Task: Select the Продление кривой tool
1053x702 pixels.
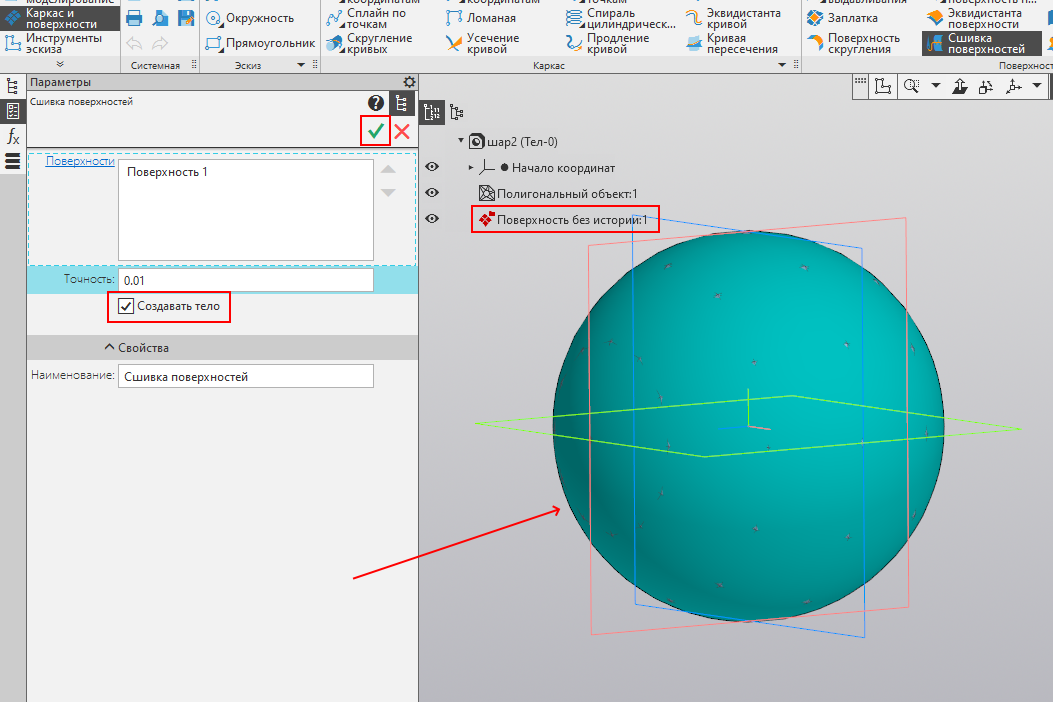Action: [608, 44]
